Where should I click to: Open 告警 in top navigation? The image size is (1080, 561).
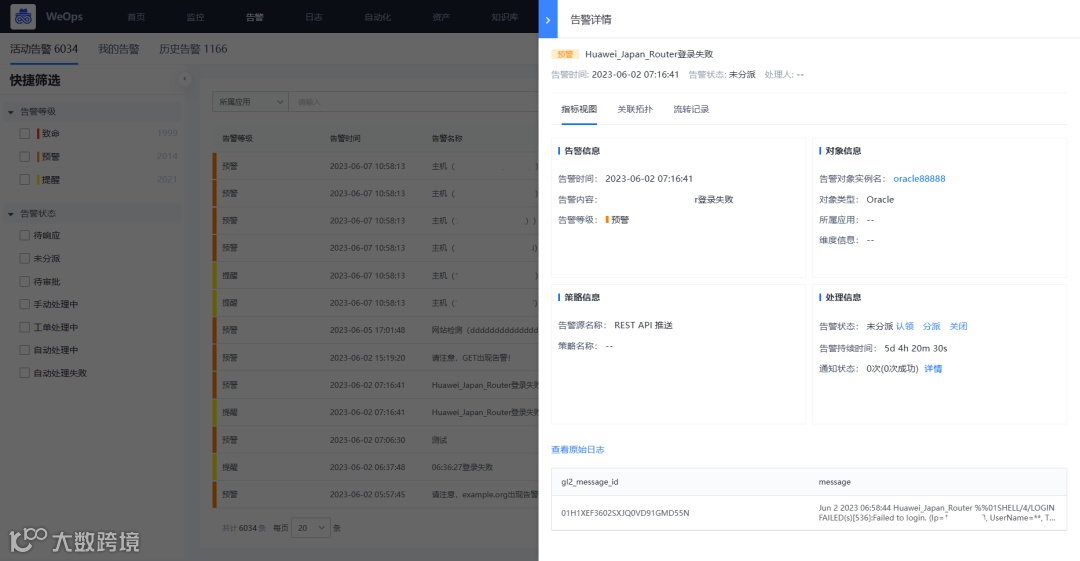pos(255,17)
